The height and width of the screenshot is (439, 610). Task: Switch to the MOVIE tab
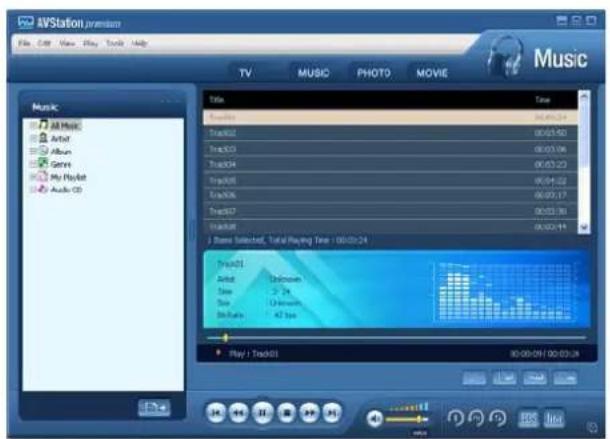coord(432,73)
